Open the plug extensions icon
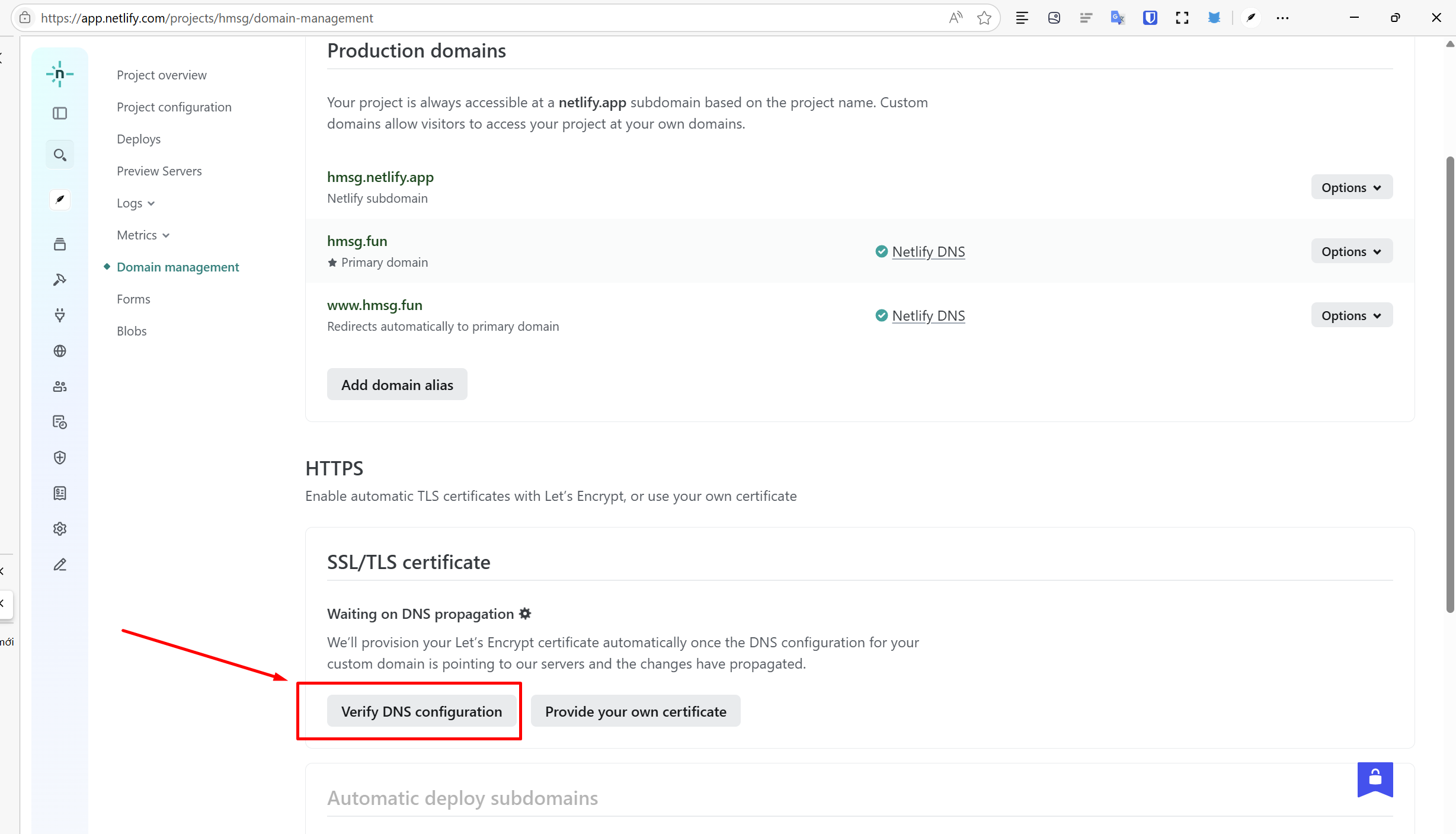The image size is (1456, 834). coord(59,315)
